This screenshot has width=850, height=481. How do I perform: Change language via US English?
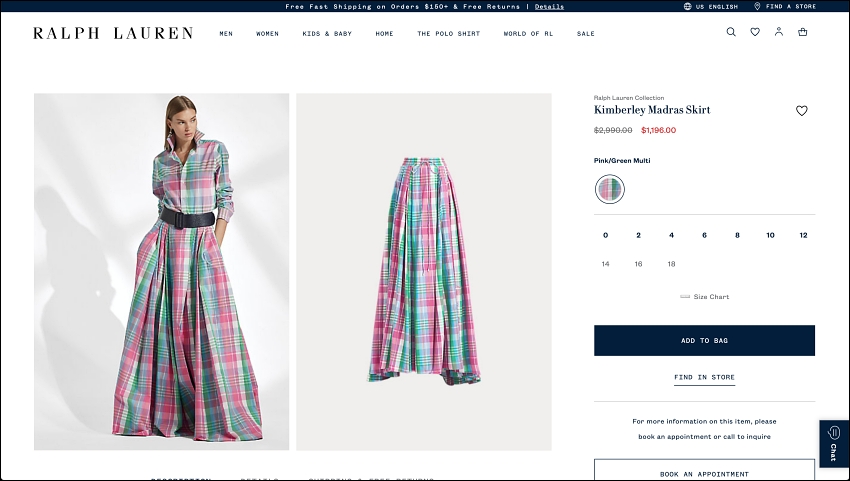pyautogui.click(x=717, y=7)
